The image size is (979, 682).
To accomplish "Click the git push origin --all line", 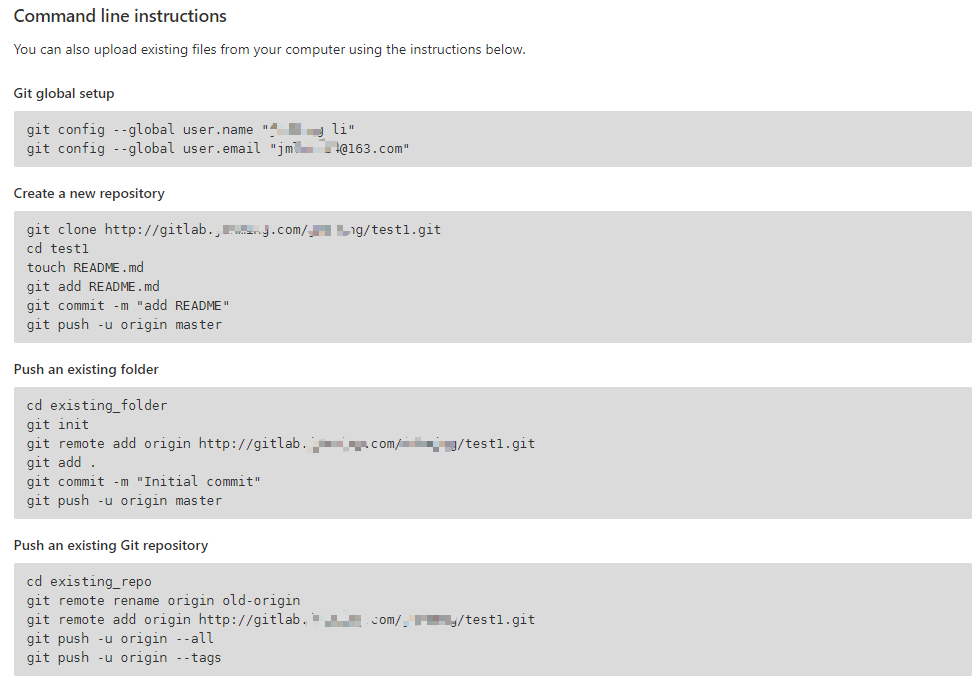I will click(120, 638).
